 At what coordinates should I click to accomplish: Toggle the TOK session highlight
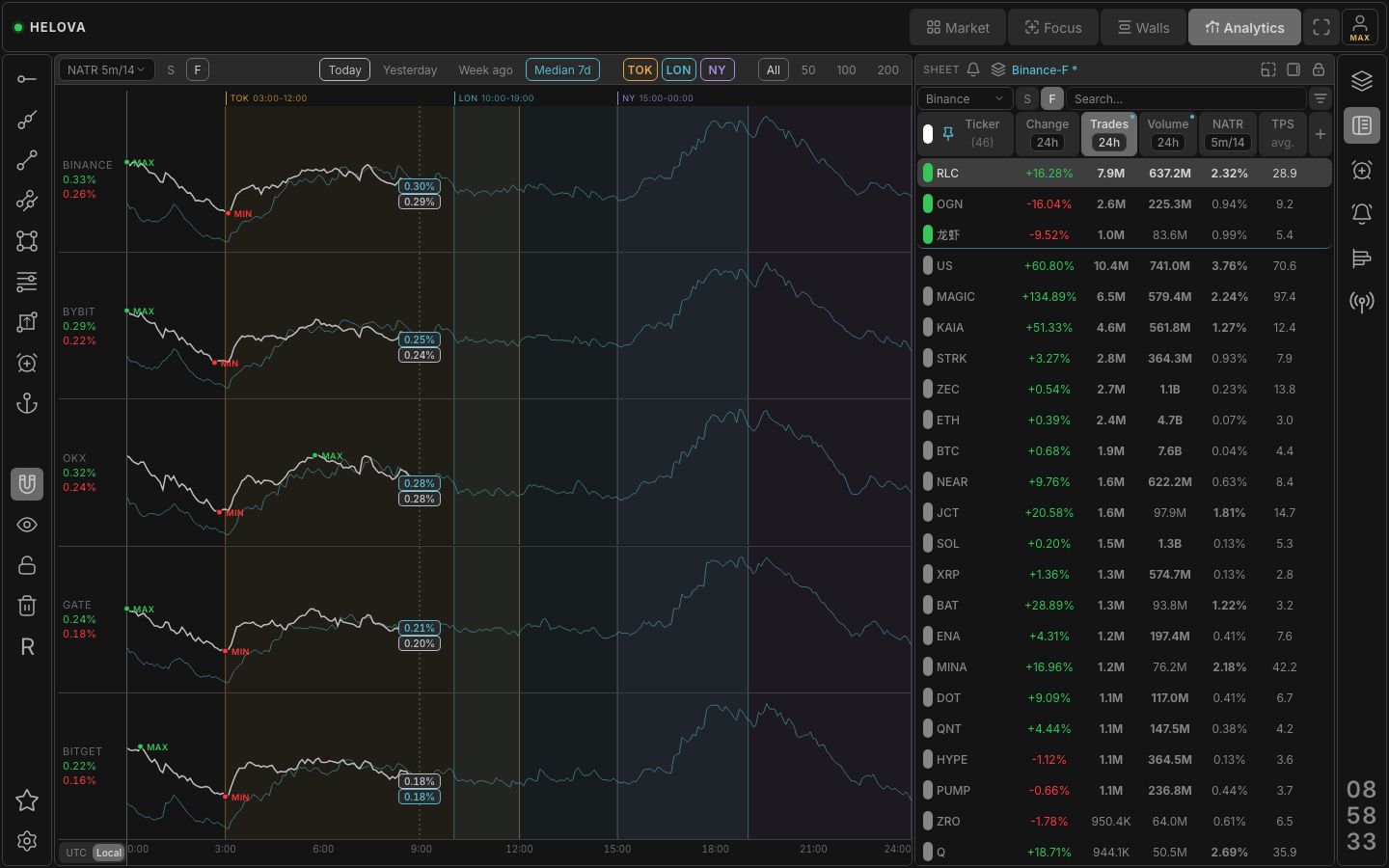[640, 69]
